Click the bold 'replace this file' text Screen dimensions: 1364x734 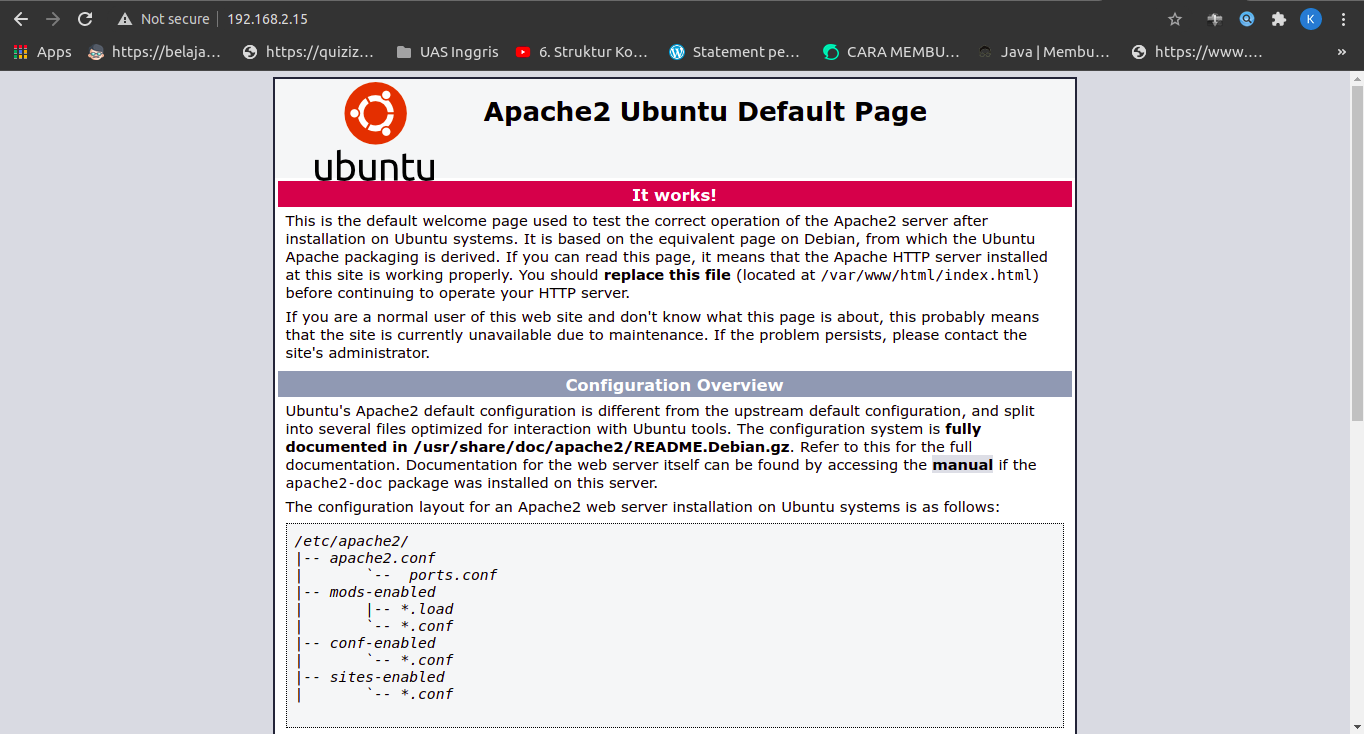tap(668, 275)
